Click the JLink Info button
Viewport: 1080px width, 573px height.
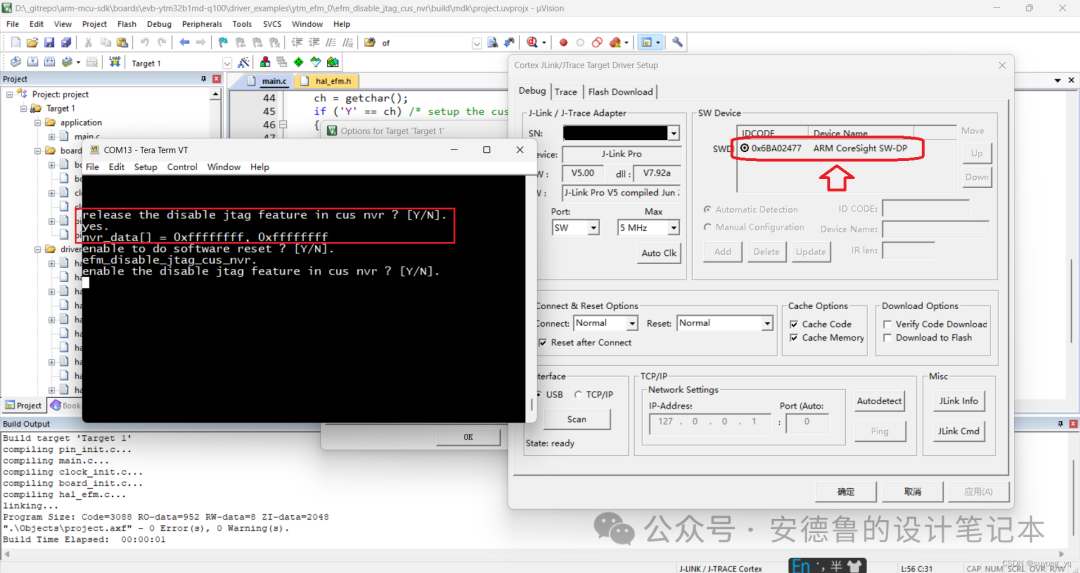[958, 401]
